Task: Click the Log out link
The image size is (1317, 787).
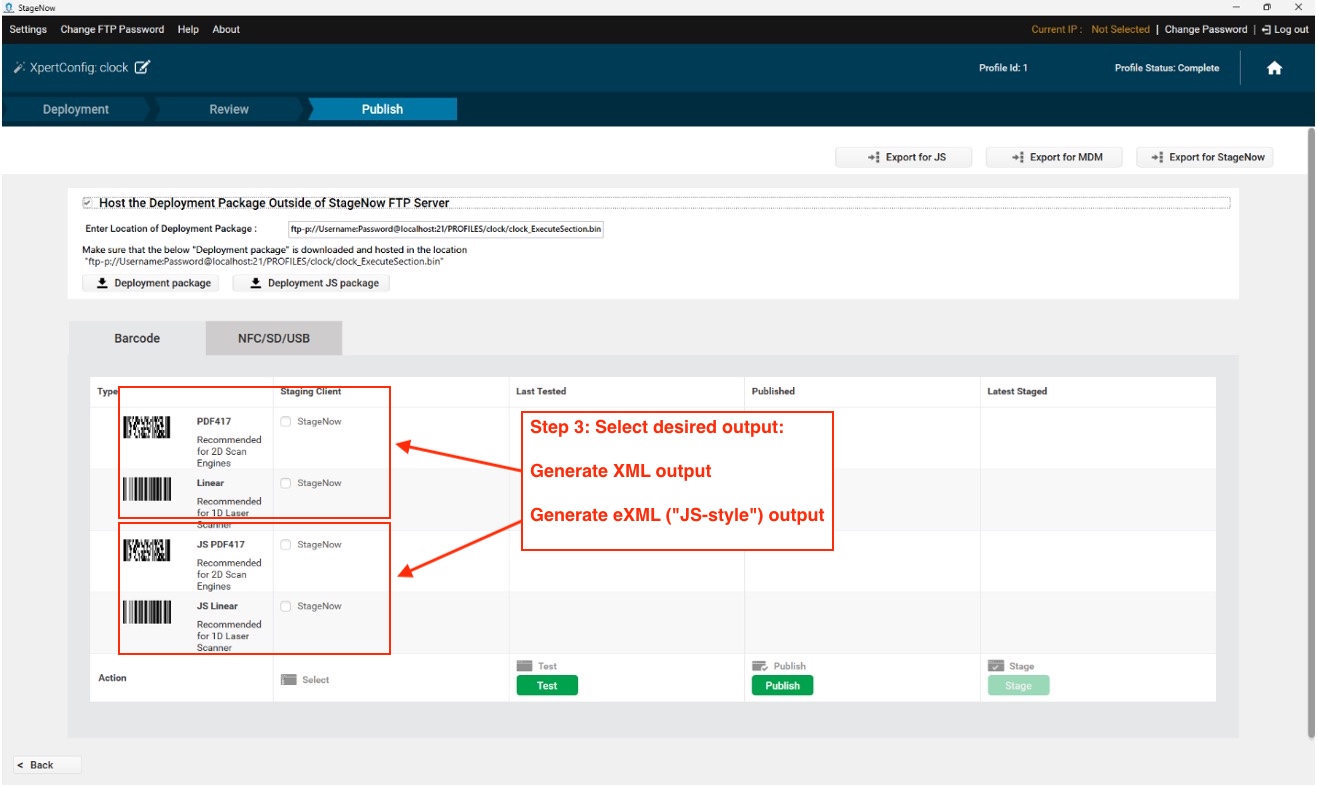Action: click(x=1285, y=29)
